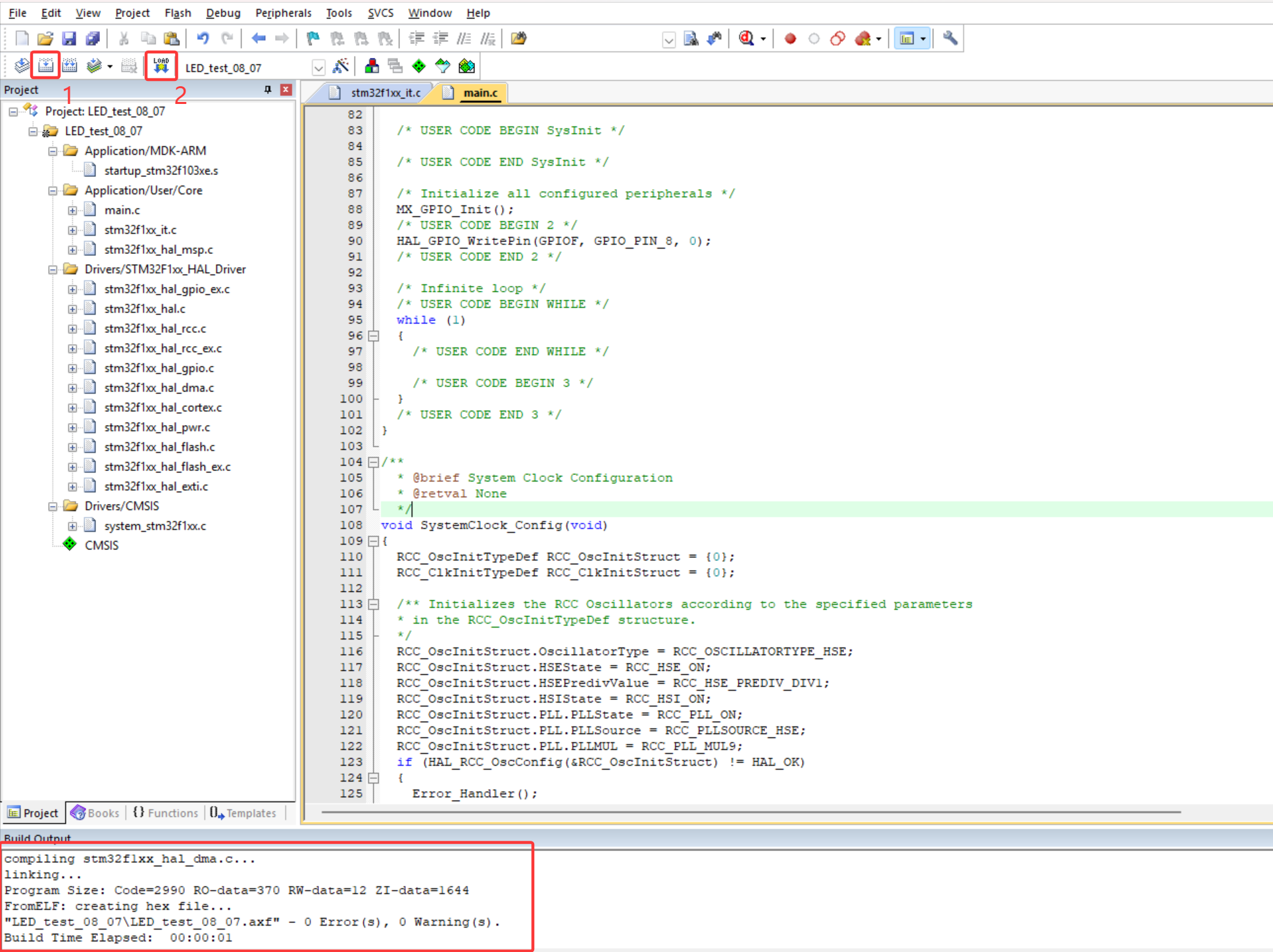
Task: Open Manage Project Items
Action: coord(372,66)
